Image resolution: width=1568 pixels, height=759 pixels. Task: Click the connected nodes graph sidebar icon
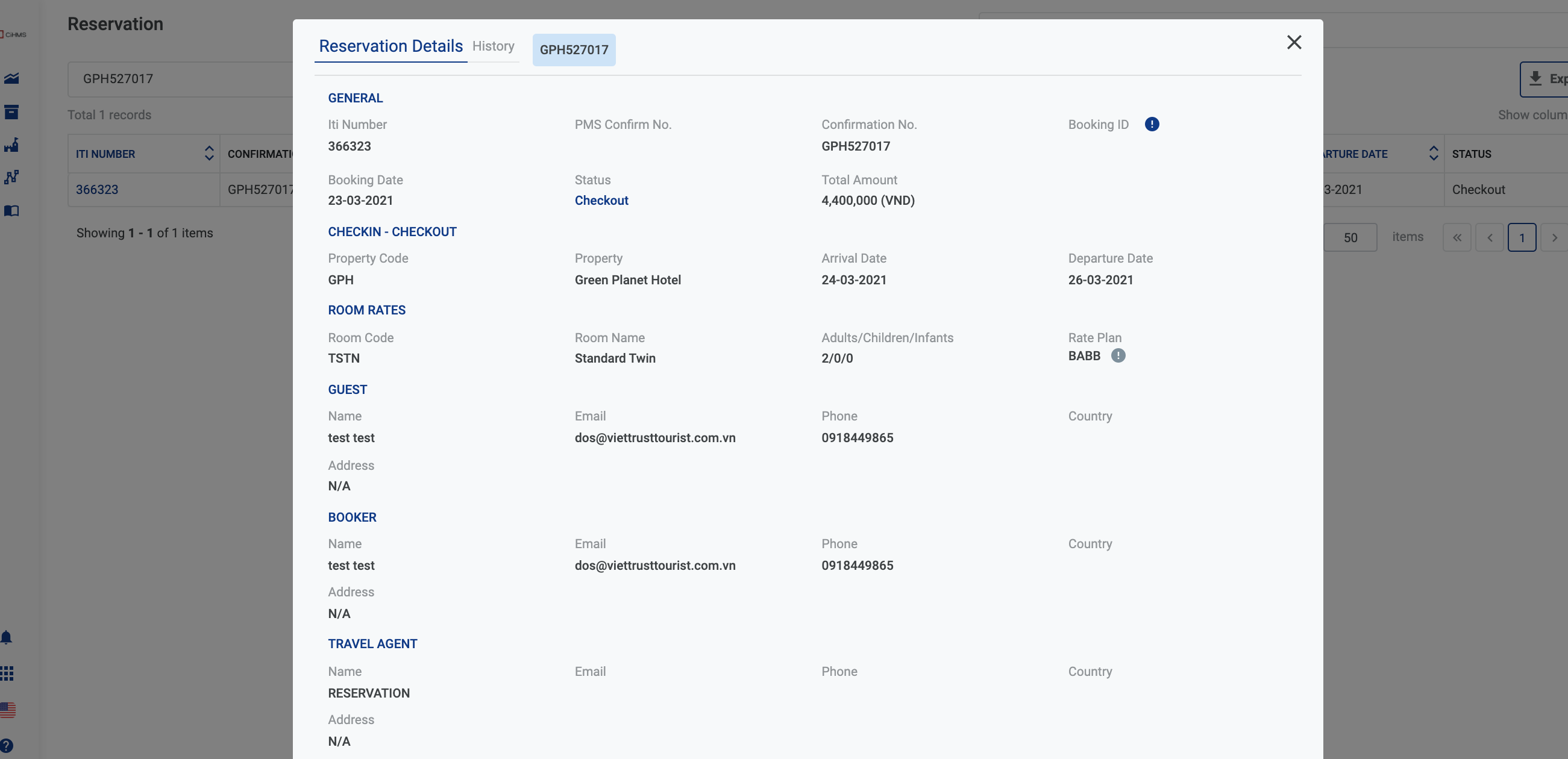(11, 177)
